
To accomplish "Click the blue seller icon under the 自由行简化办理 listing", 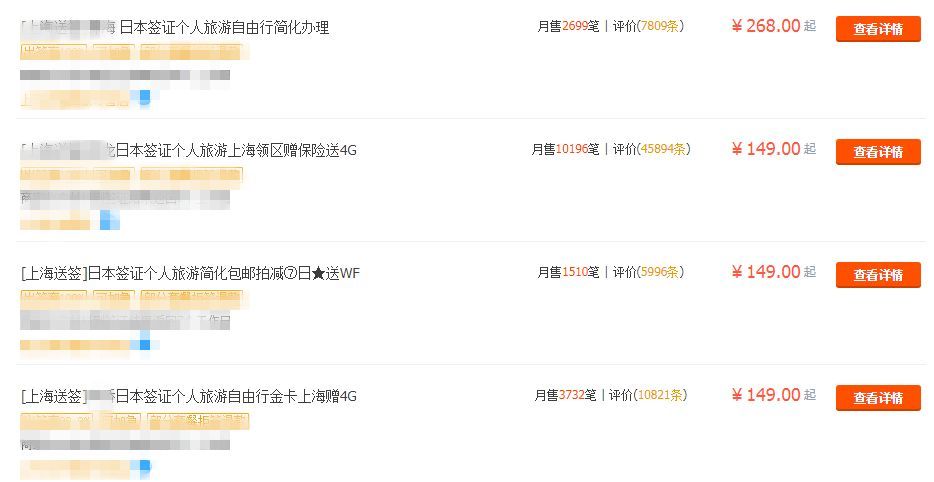I will point(144,97).
